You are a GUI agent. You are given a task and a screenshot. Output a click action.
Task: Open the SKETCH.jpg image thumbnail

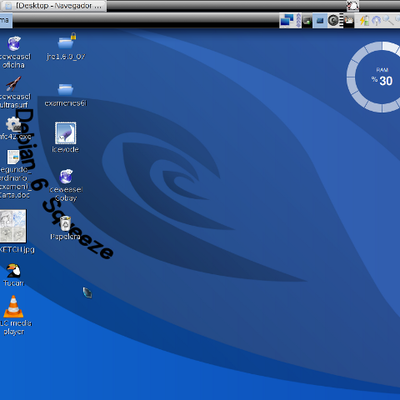click(13, 226)
